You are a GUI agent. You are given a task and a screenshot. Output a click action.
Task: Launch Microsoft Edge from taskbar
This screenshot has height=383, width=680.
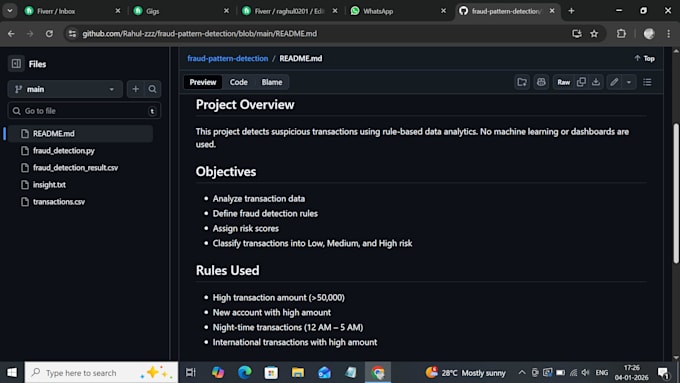click(x=245, y=372)
